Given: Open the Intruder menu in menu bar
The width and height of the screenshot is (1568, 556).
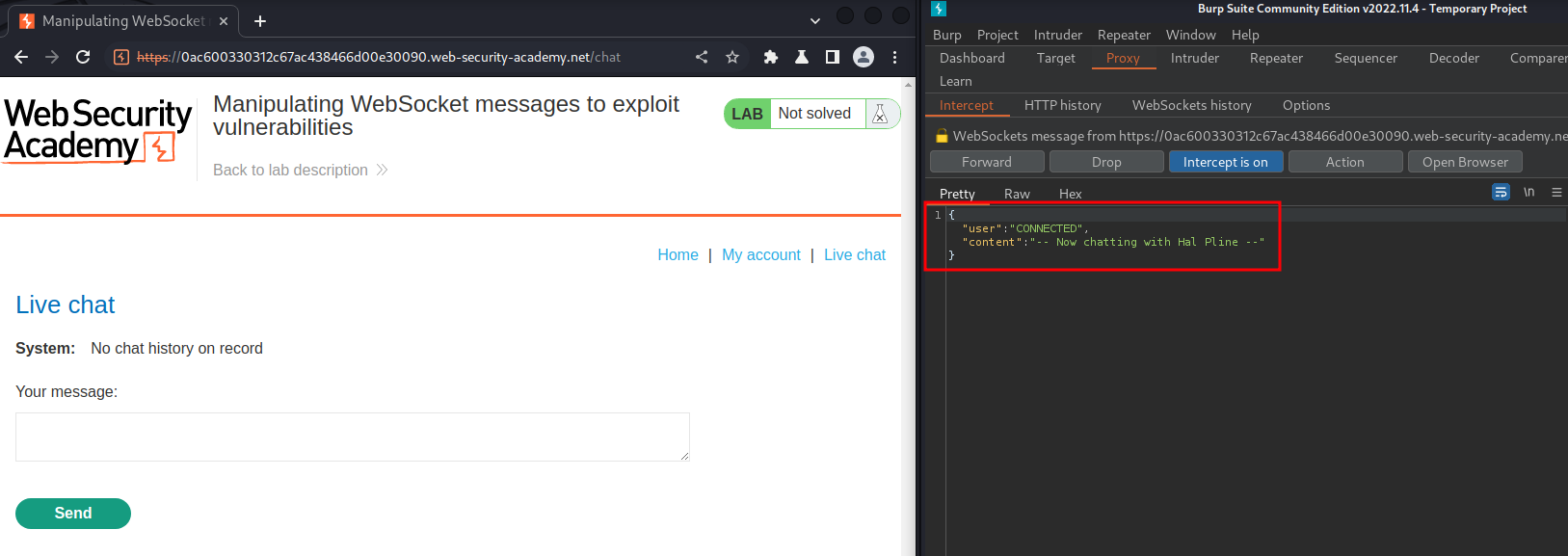Looking at the screenshot, I should [1058, 35].
